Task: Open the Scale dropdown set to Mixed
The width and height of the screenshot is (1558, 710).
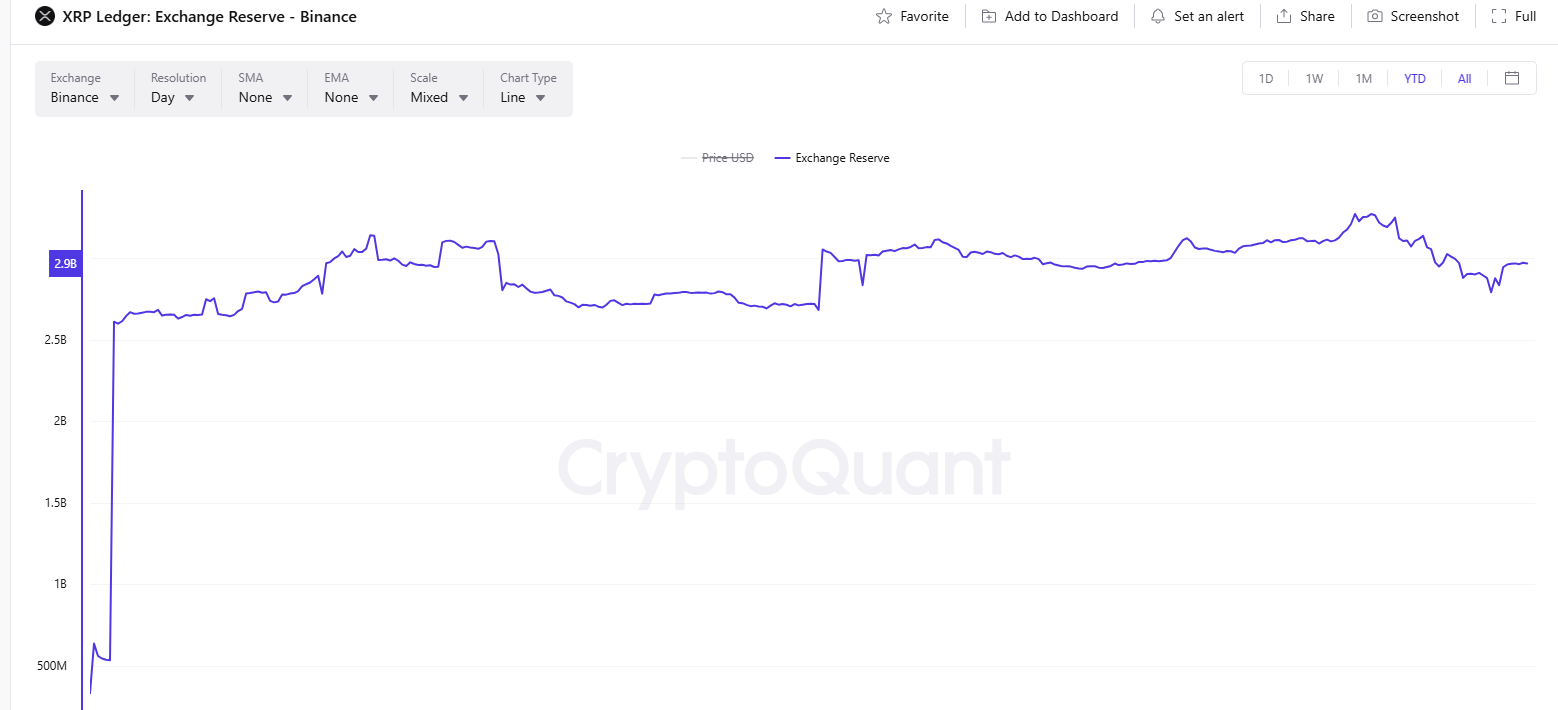Action: 440,89
